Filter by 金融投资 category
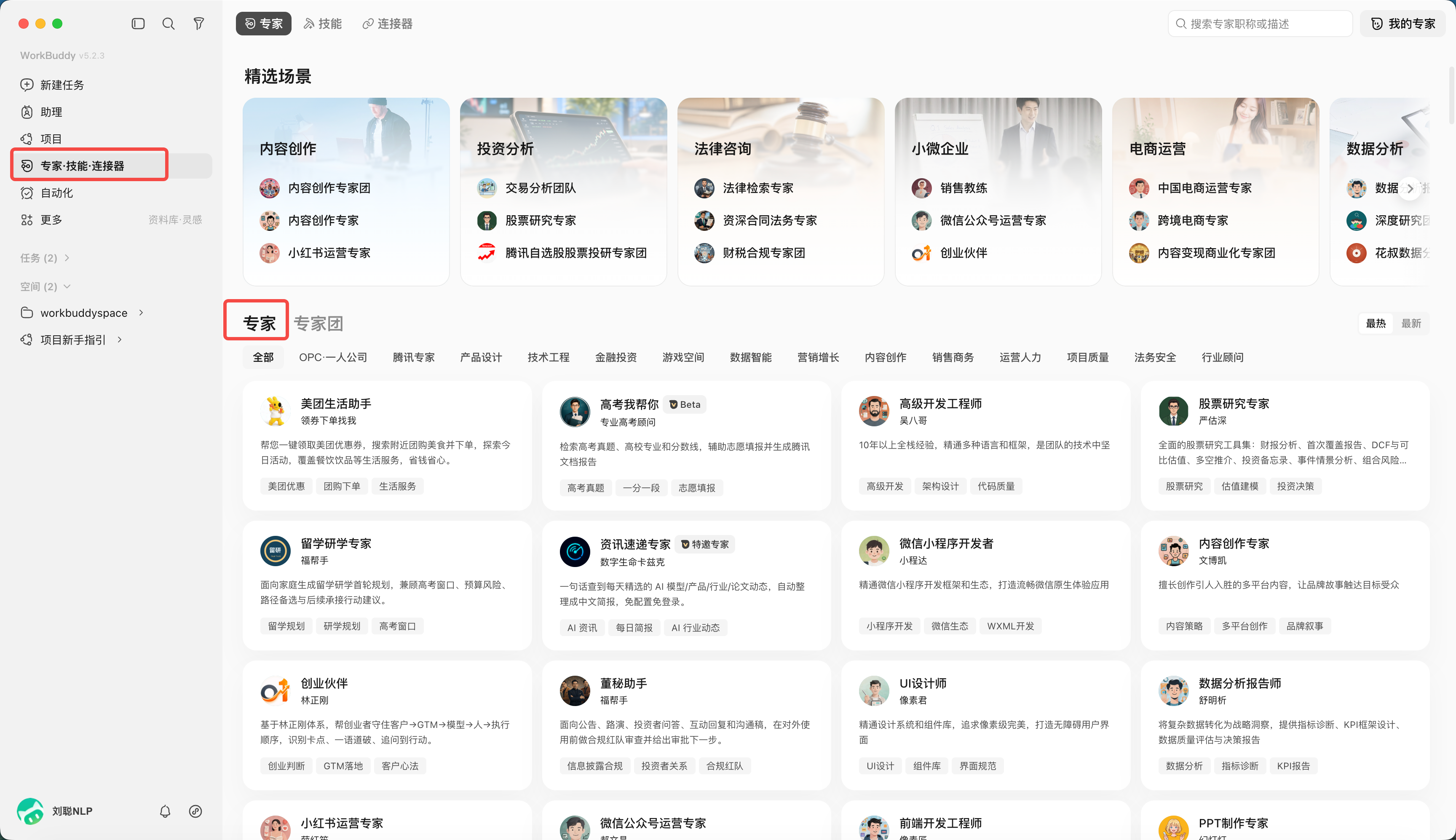The image size is (1456, 840). click(616, 358)
